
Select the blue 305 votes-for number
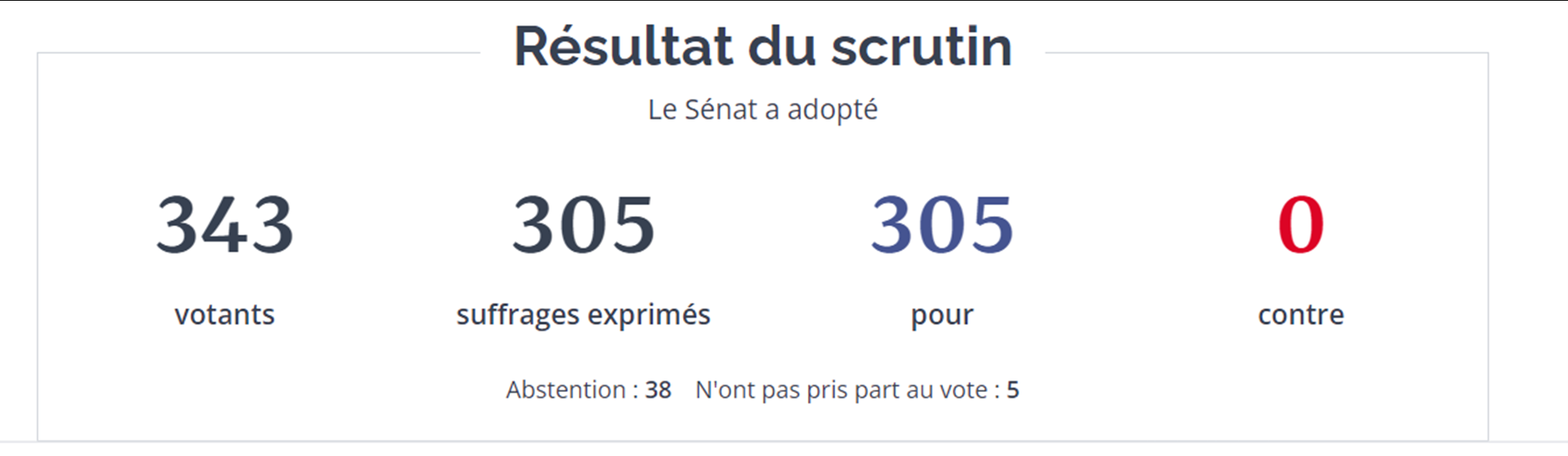(942, 225)
